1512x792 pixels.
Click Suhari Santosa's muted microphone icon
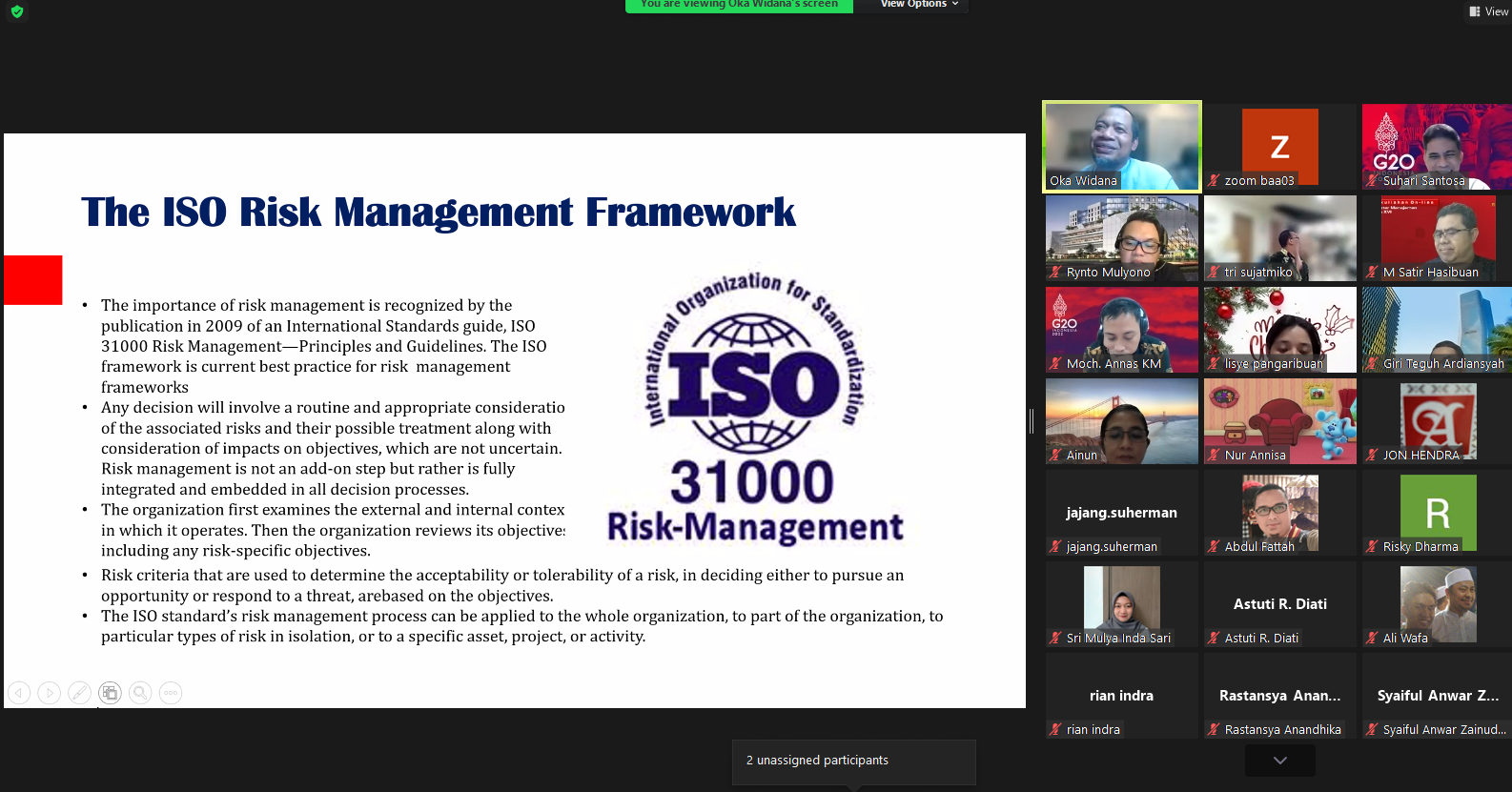(x=1372, y=180)
